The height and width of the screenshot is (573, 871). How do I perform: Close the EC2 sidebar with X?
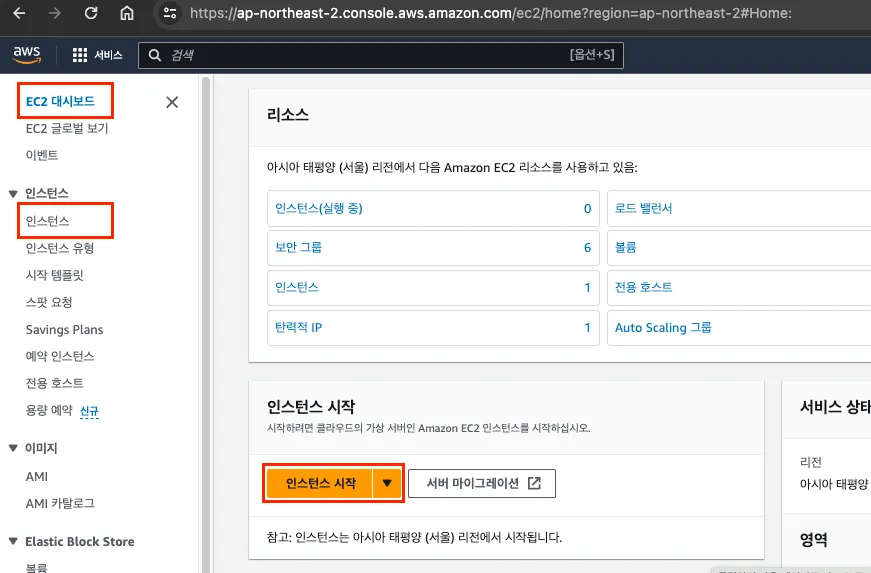(172, 102)
